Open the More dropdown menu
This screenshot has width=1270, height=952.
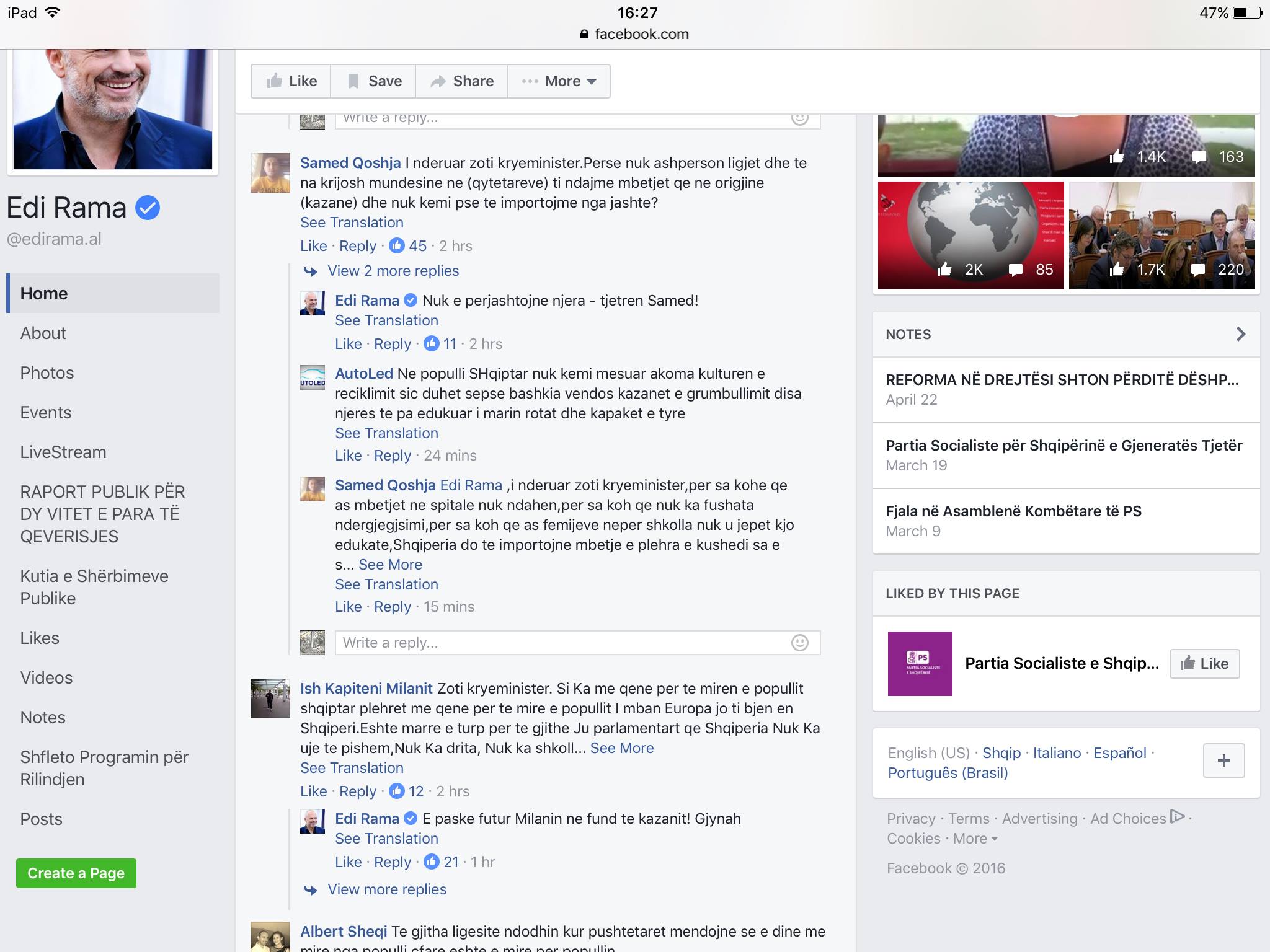(x=559, y=81)
